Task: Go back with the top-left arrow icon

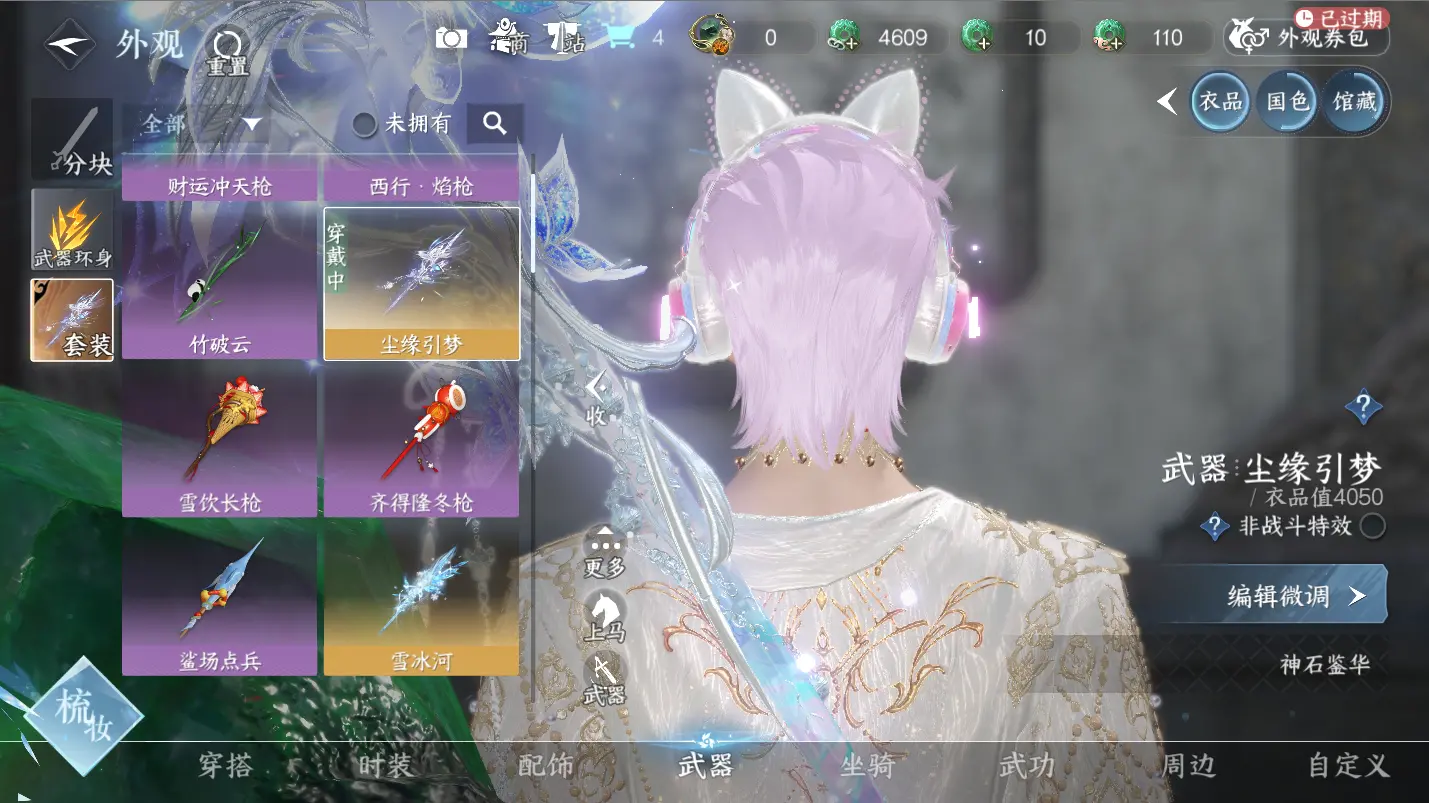Action: (70, 44)
